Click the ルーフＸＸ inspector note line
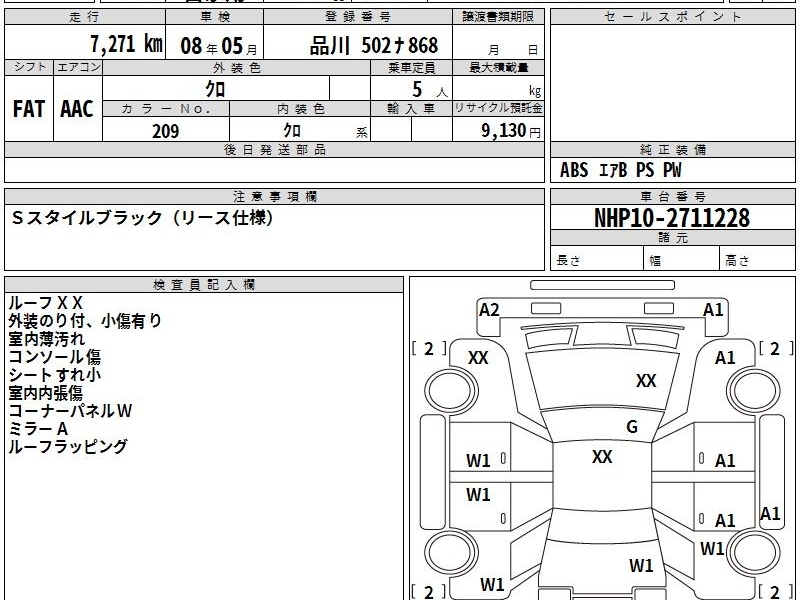The width and height of the screenshot is (800, 600). click(x=45, y=303)
